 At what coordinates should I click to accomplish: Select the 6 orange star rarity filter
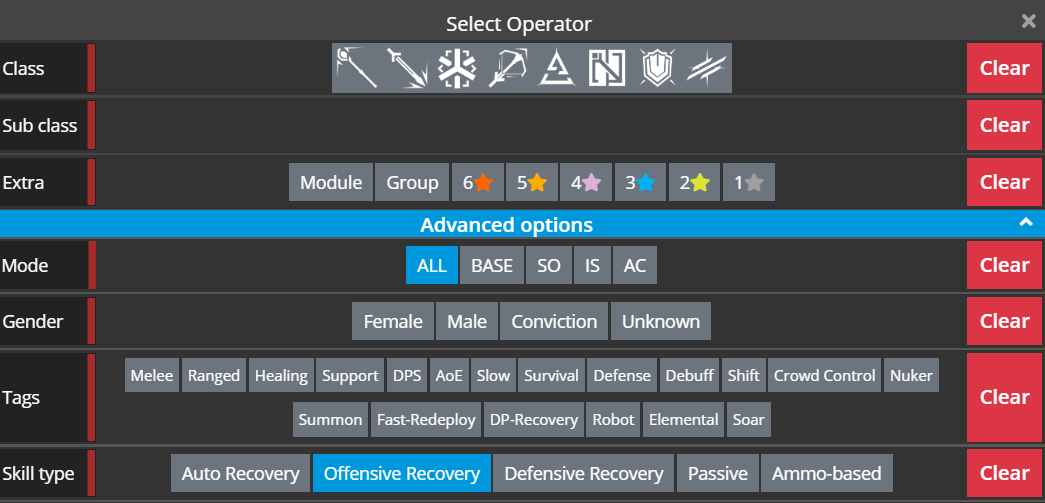tap(478, 182)
